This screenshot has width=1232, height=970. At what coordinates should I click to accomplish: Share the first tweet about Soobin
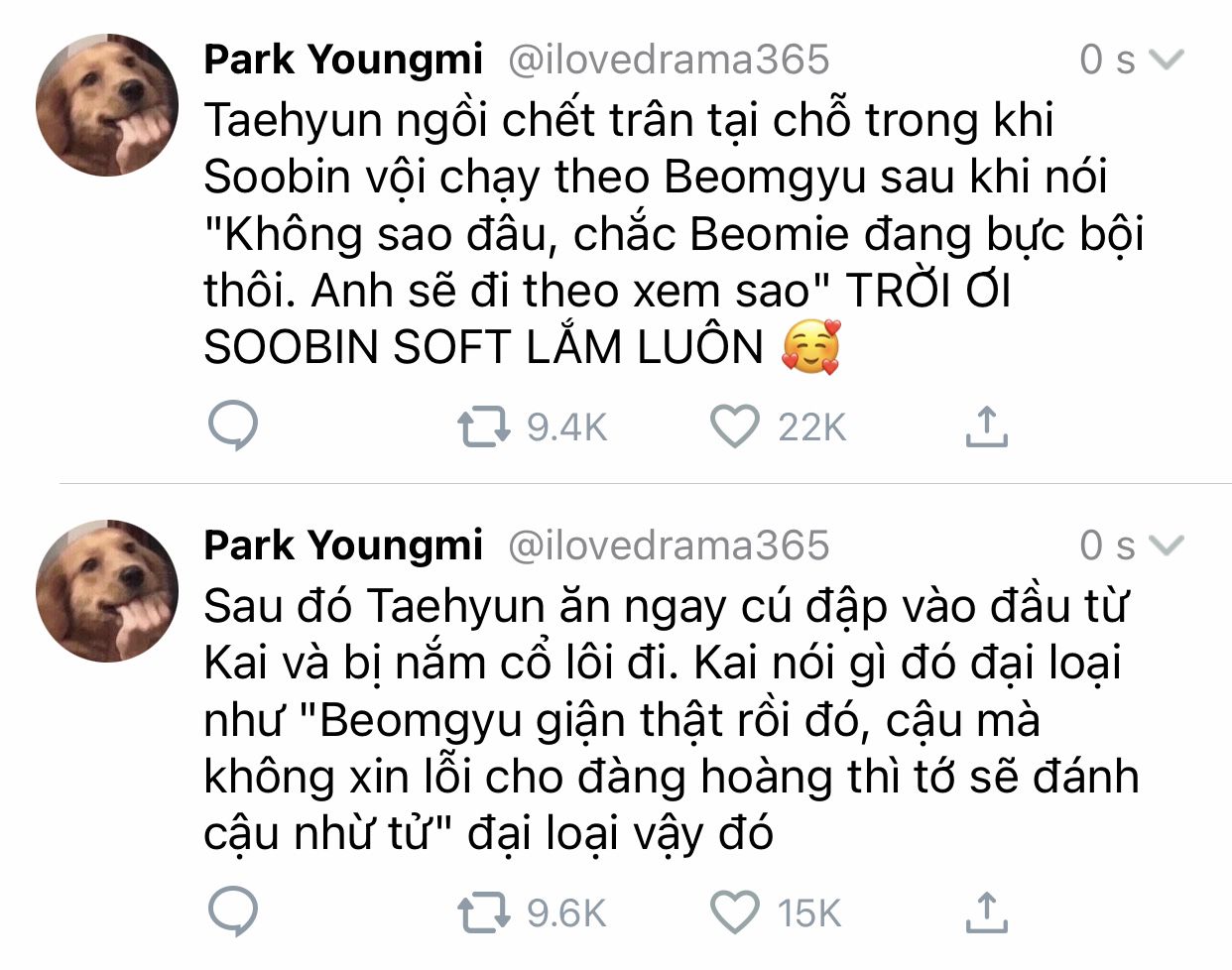point(986,426)
